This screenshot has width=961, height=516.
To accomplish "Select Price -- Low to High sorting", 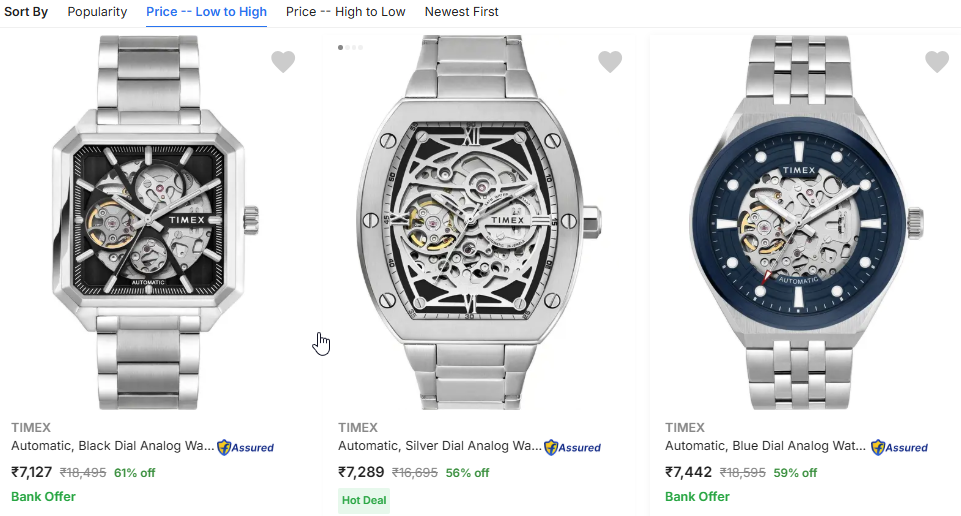I will point(206,12).
